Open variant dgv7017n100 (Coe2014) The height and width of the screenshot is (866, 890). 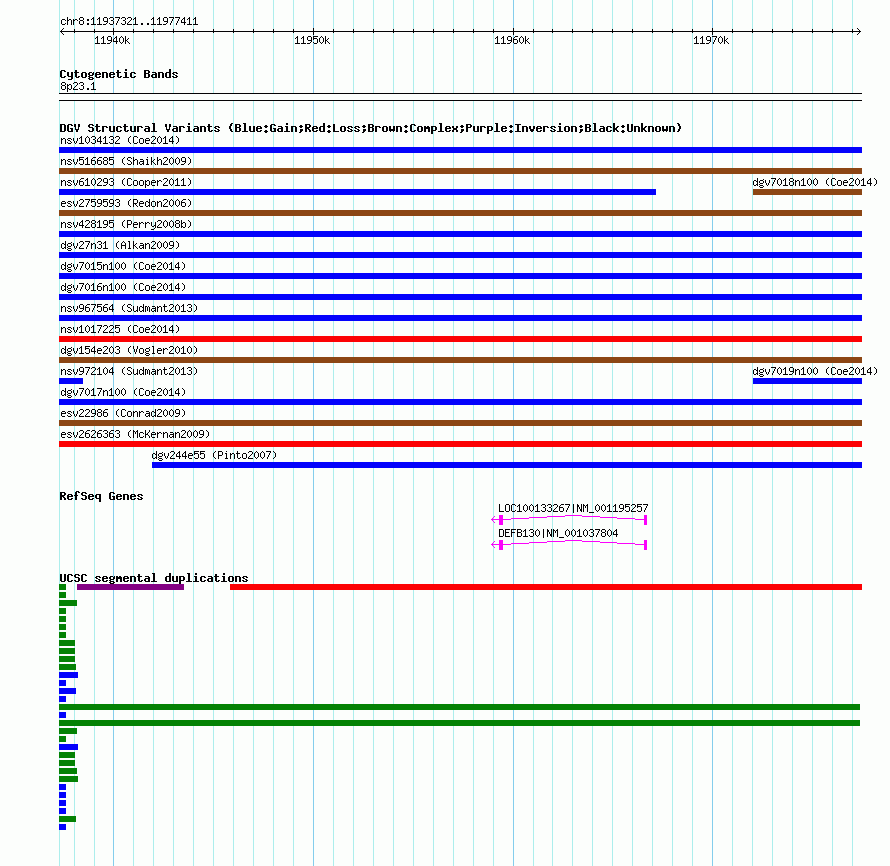pos(123,392)
